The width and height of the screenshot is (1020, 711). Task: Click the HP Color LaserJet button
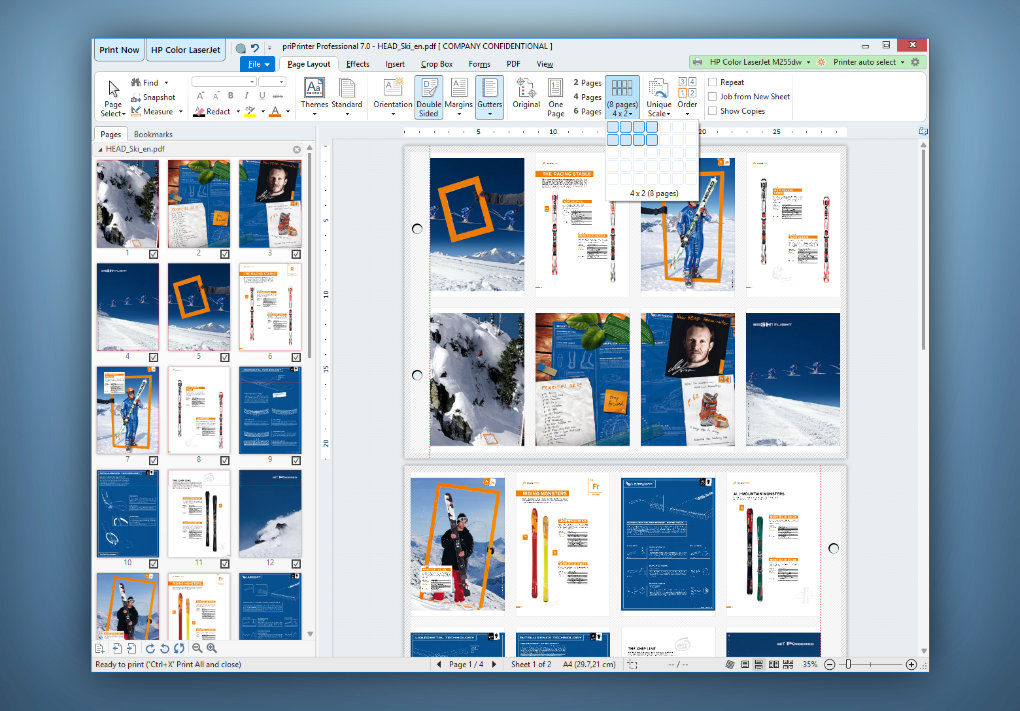pyautogui.click(x=185, y=50)
